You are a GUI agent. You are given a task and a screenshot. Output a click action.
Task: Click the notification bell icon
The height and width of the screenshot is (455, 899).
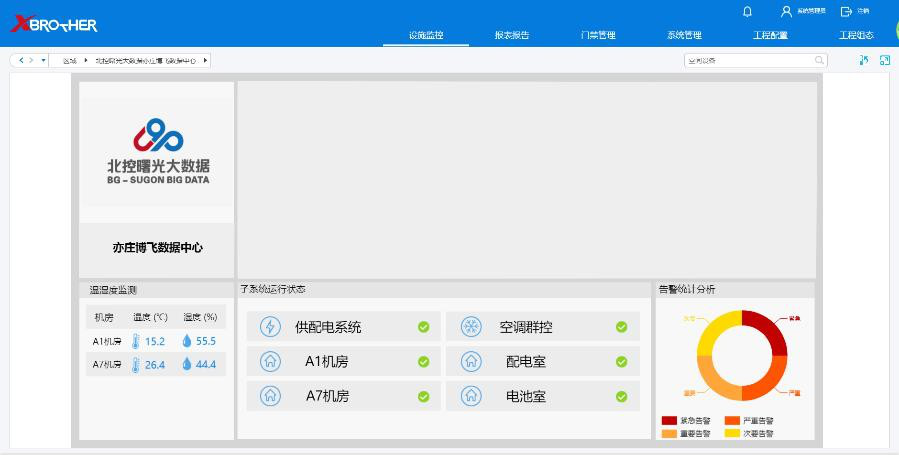[x=747, y=11]
